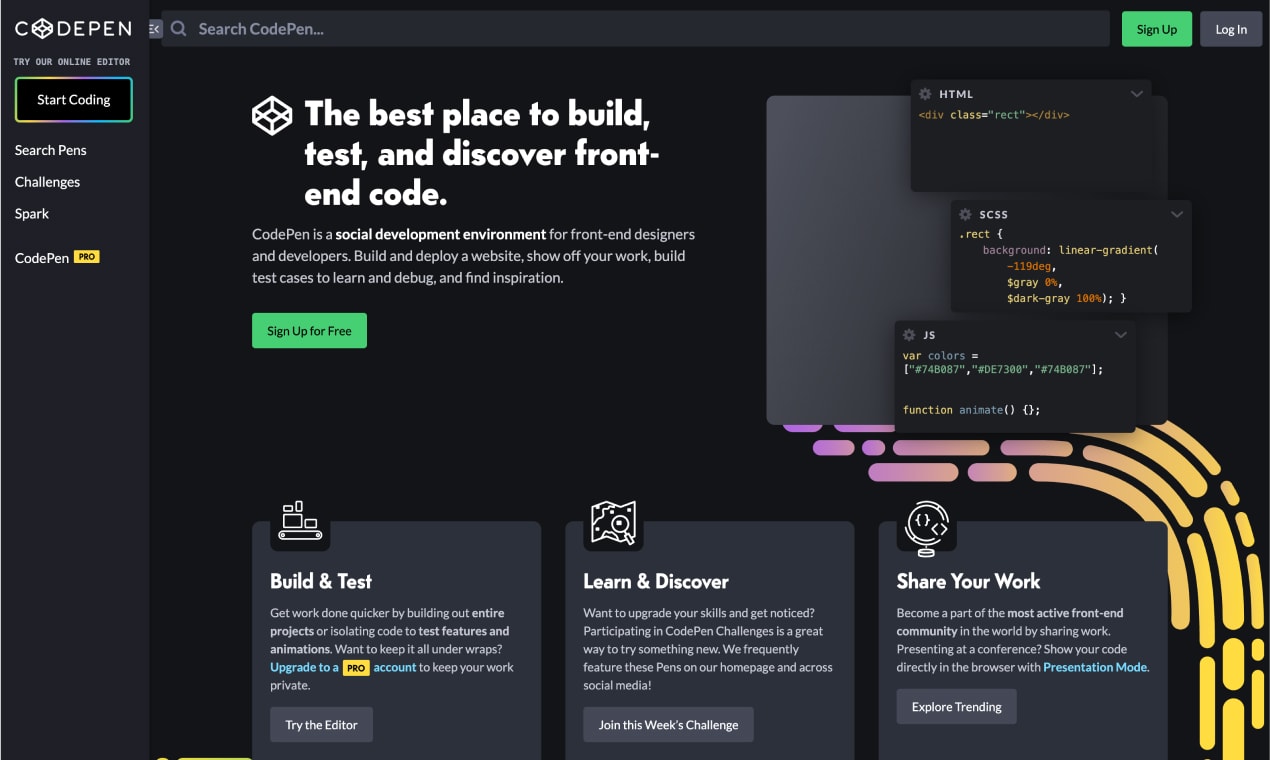Focus the Search CodePen input field
Image resolution: width=1270 pixels, height=760 pixels.
point(636,29)
